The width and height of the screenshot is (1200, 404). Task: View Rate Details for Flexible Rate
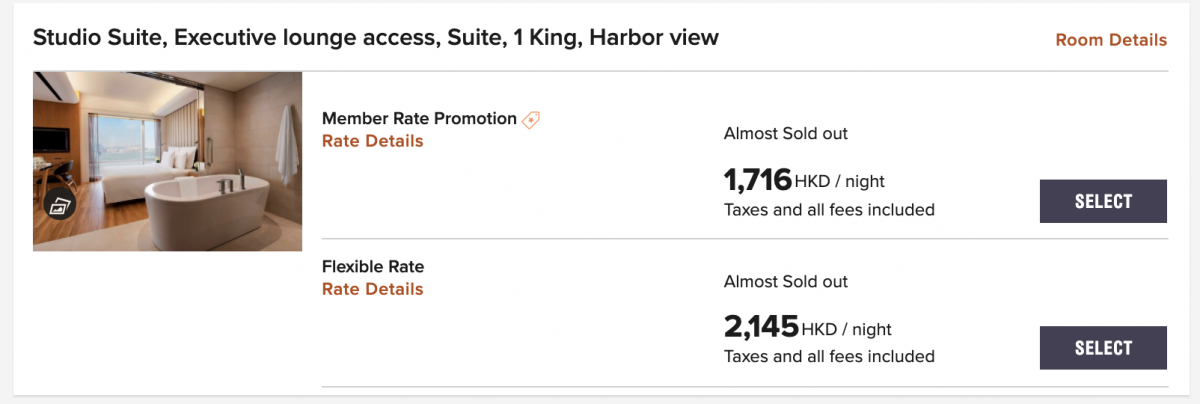(x=372, y=289)
